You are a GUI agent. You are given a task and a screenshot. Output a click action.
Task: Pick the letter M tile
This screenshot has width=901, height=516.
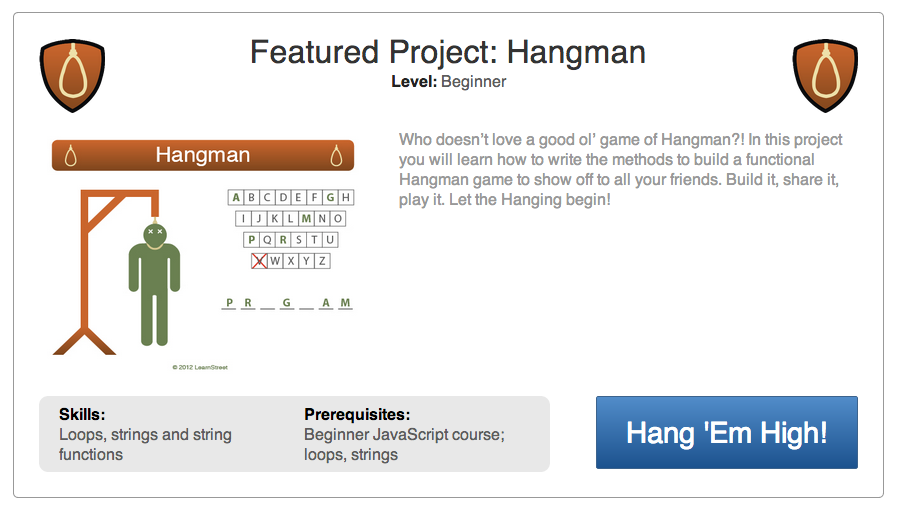(306, 218)
